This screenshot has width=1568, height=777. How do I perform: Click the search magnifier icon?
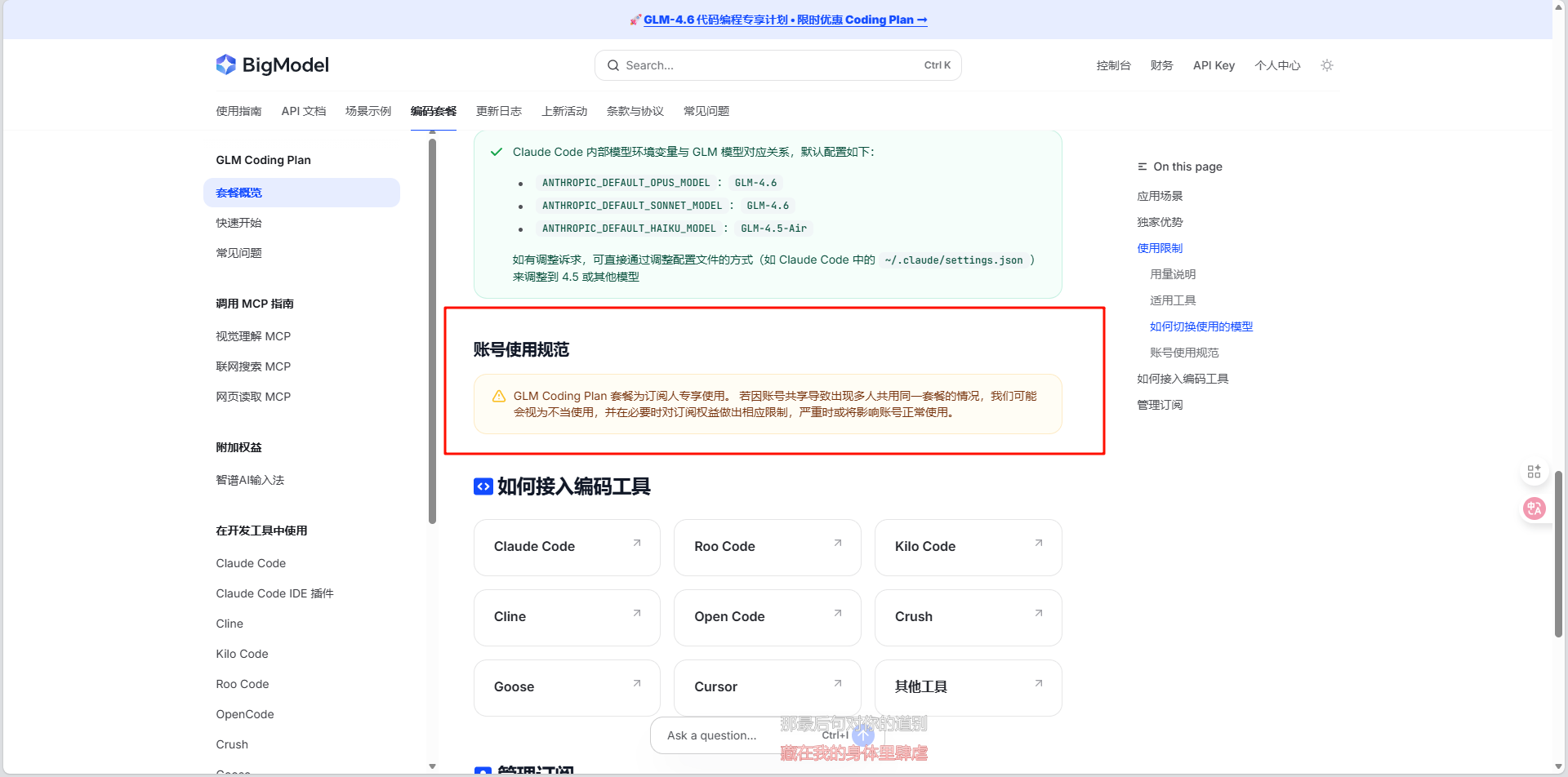coord(613,65)
